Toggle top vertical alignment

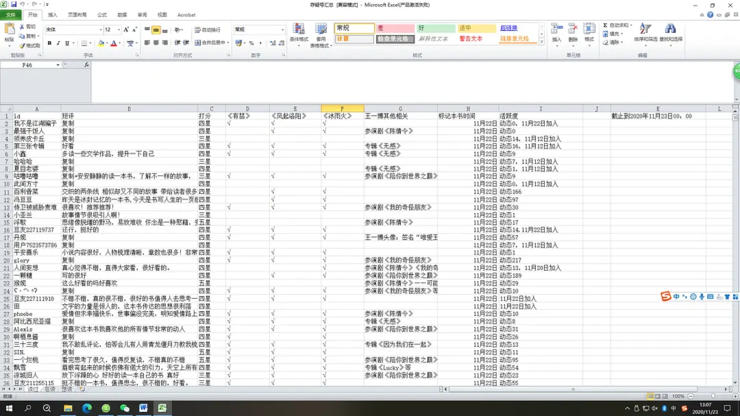tap(147, 30)
